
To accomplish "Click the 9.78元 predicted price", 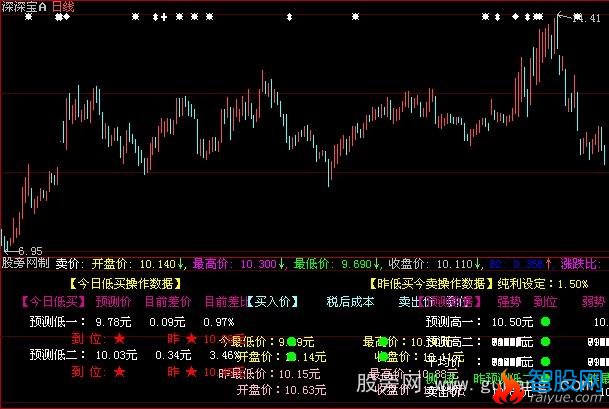I will (x=113, y=322).
